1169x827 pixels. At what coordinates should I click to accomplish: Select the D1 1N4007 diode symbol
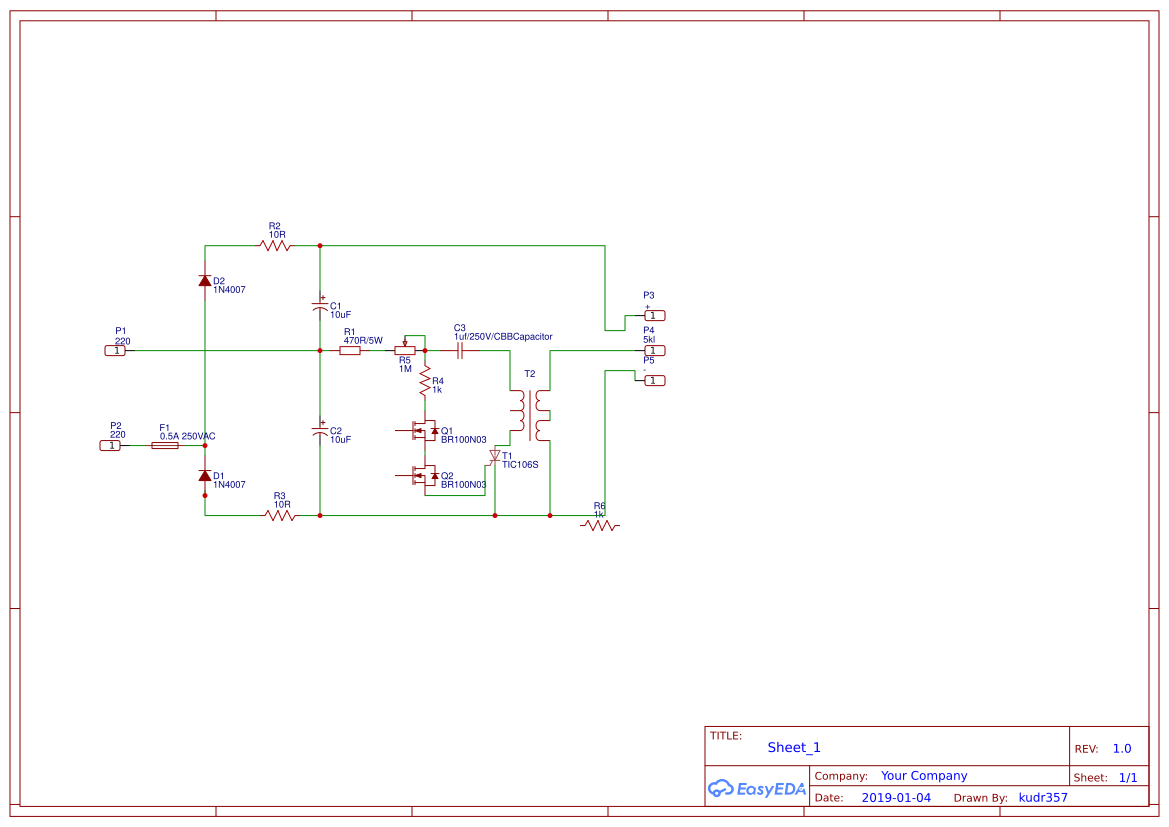pyautogui.click(x=204, y=475)
